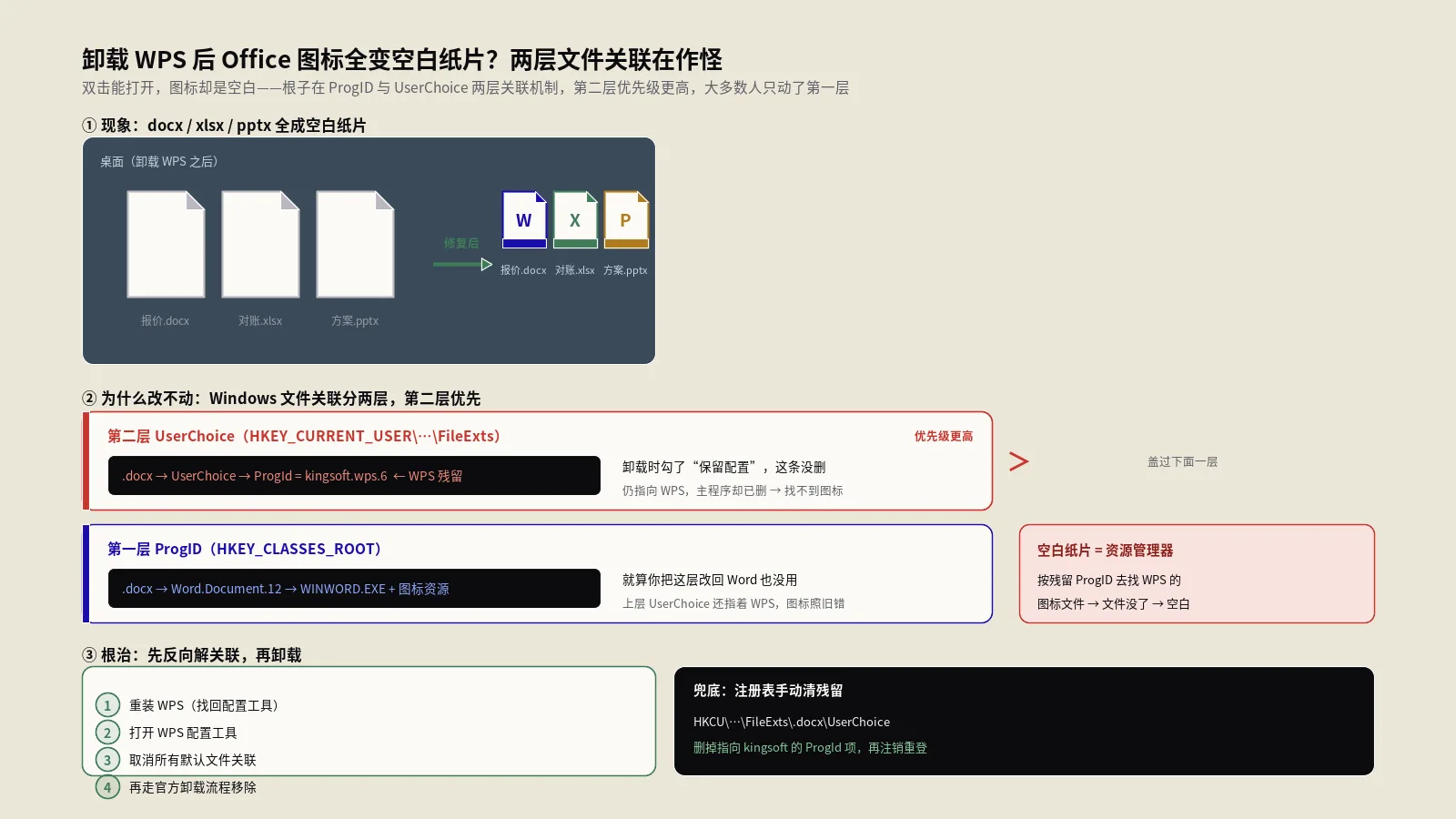Click the dim 对账.xlsx label under blank icon
1456x819 pixels.
(260, 320)
